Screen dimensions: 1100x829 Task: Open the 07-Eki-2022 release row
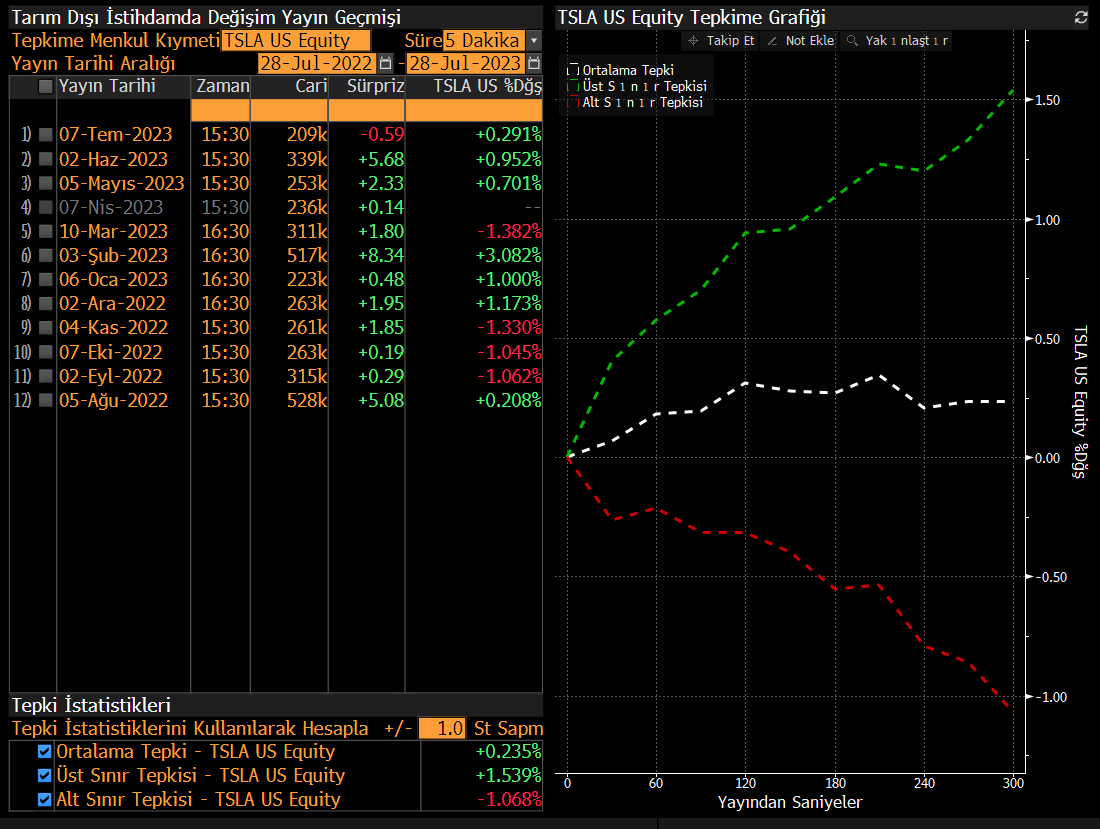(111, 351)
